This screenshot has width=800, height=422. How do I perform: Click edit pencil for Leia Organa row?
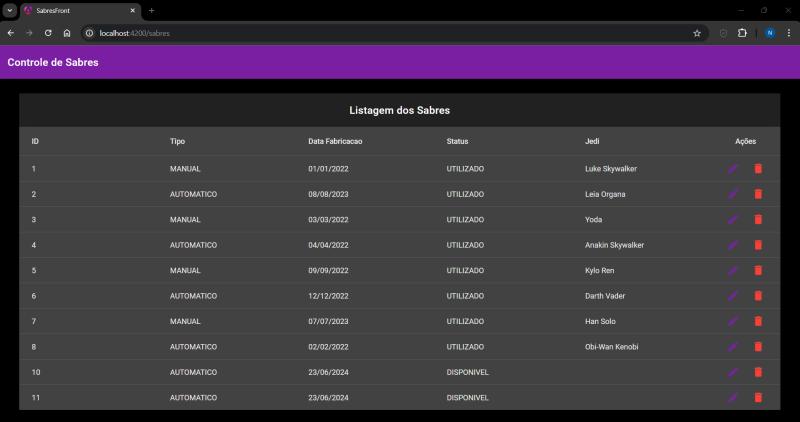point(733,194)
